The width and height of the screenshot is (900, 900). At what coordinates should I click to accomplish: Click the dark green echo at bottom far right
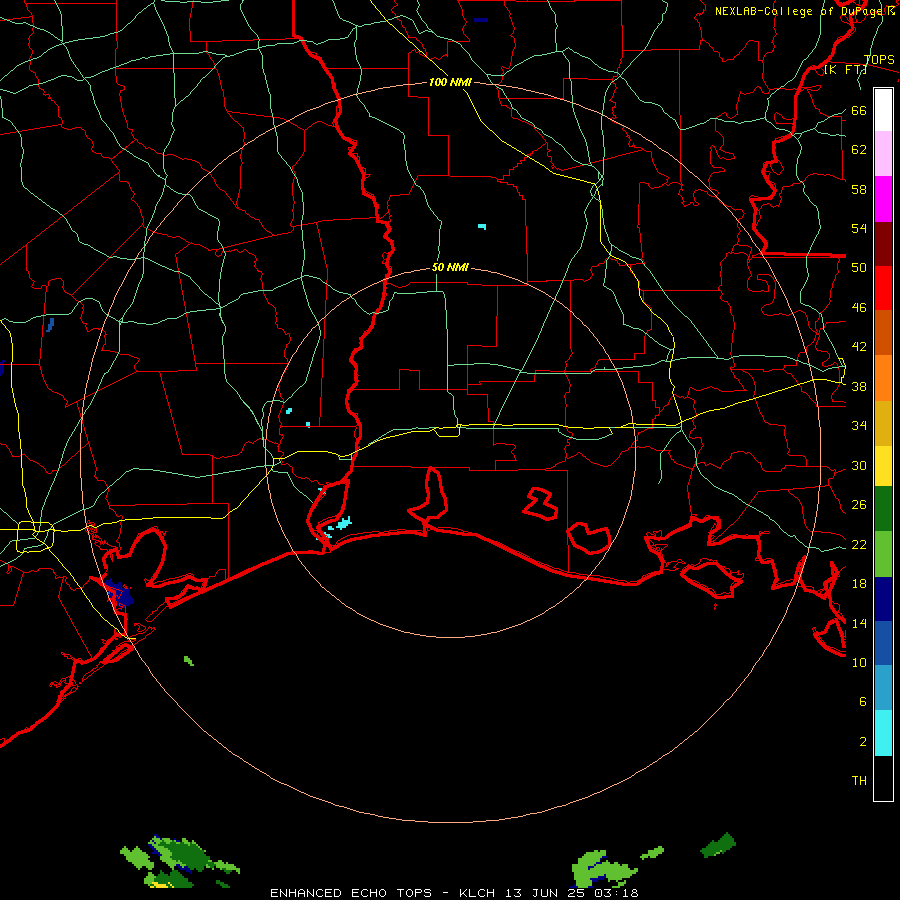point(718,845)
